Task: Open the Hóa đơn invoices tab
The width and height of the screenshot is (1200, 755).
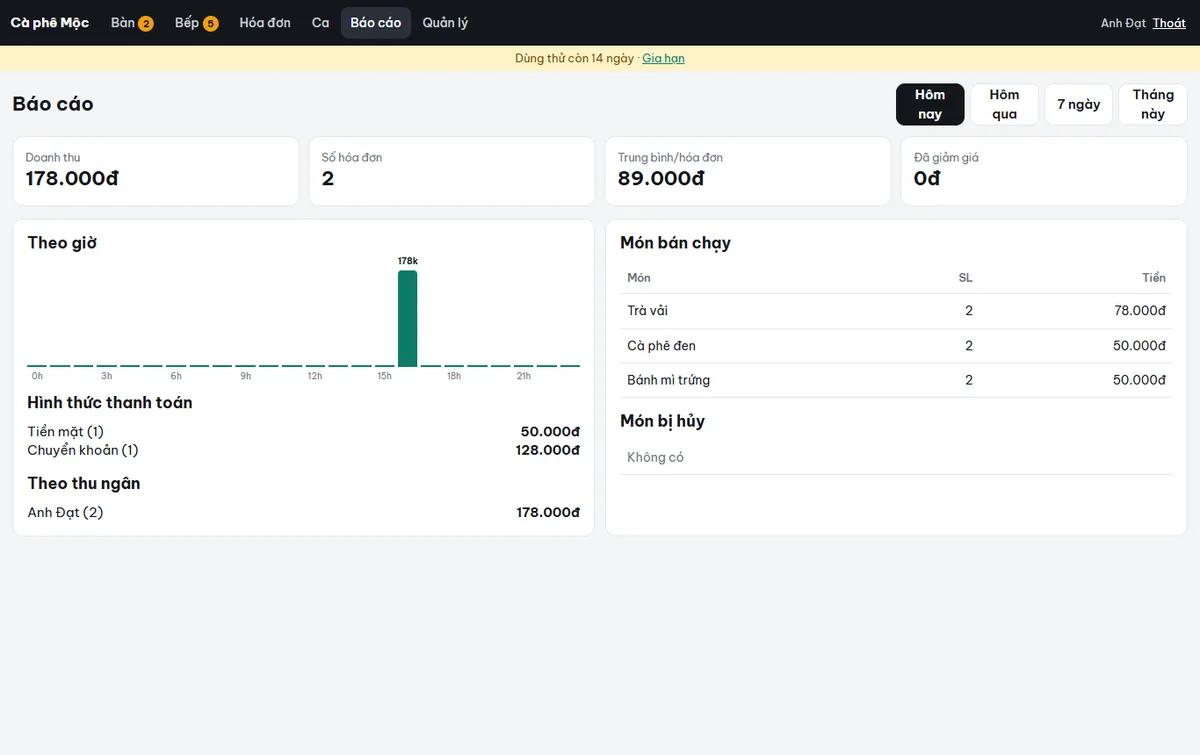Action: pyautogui.click(x=265, y=23)
